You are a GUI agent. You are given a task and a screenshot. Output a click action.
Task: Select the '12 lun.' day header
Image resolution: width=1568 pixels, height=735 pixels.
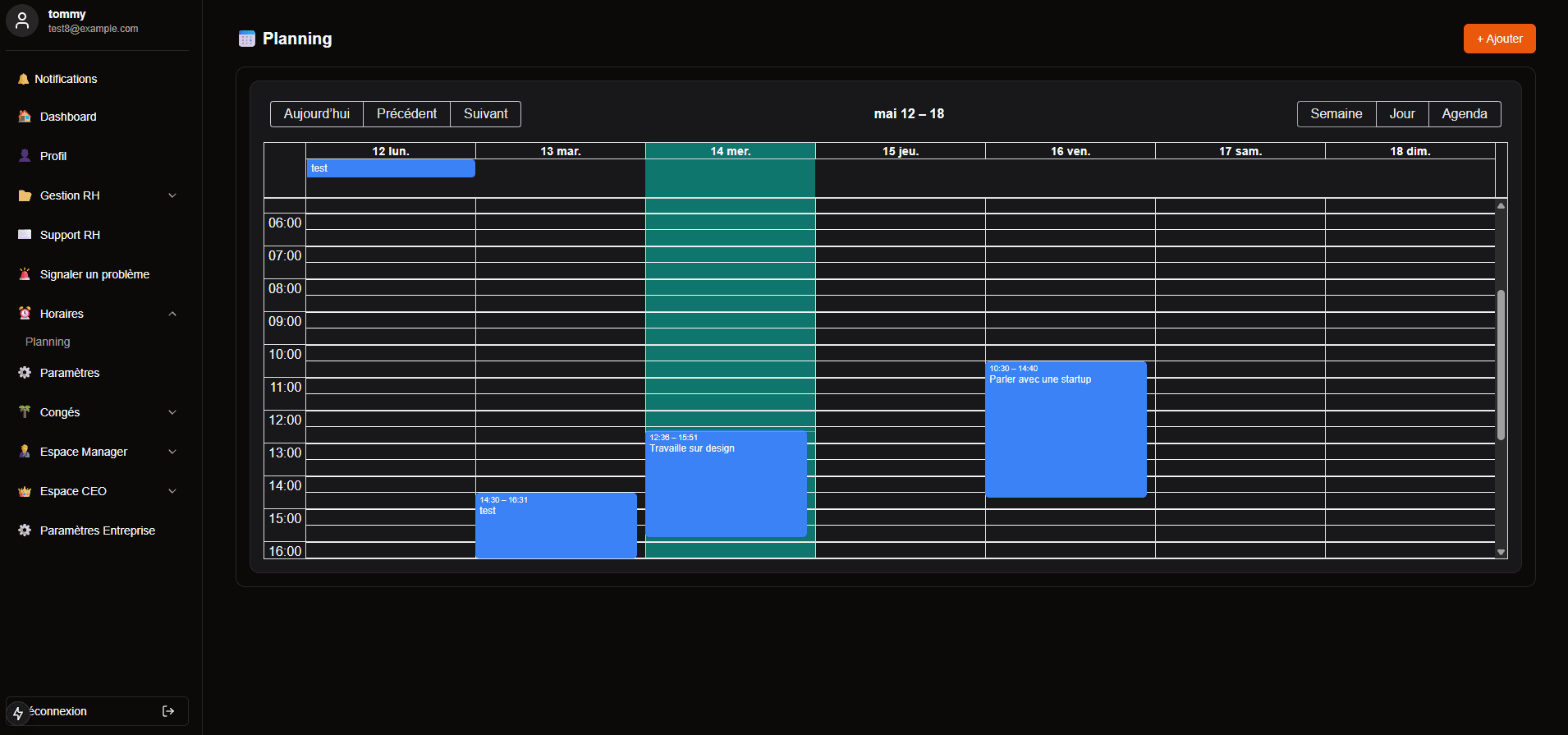point(391,151)
